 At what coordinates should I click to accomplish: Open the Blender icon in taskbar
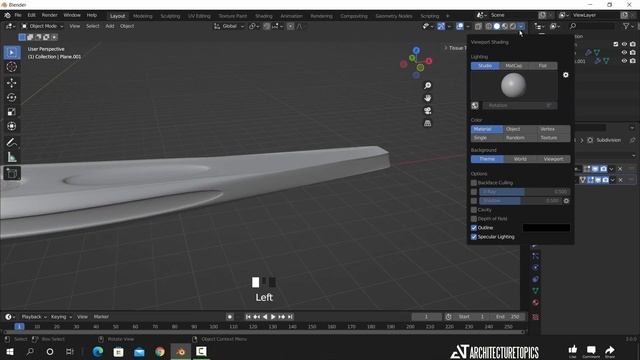(180, 351)
